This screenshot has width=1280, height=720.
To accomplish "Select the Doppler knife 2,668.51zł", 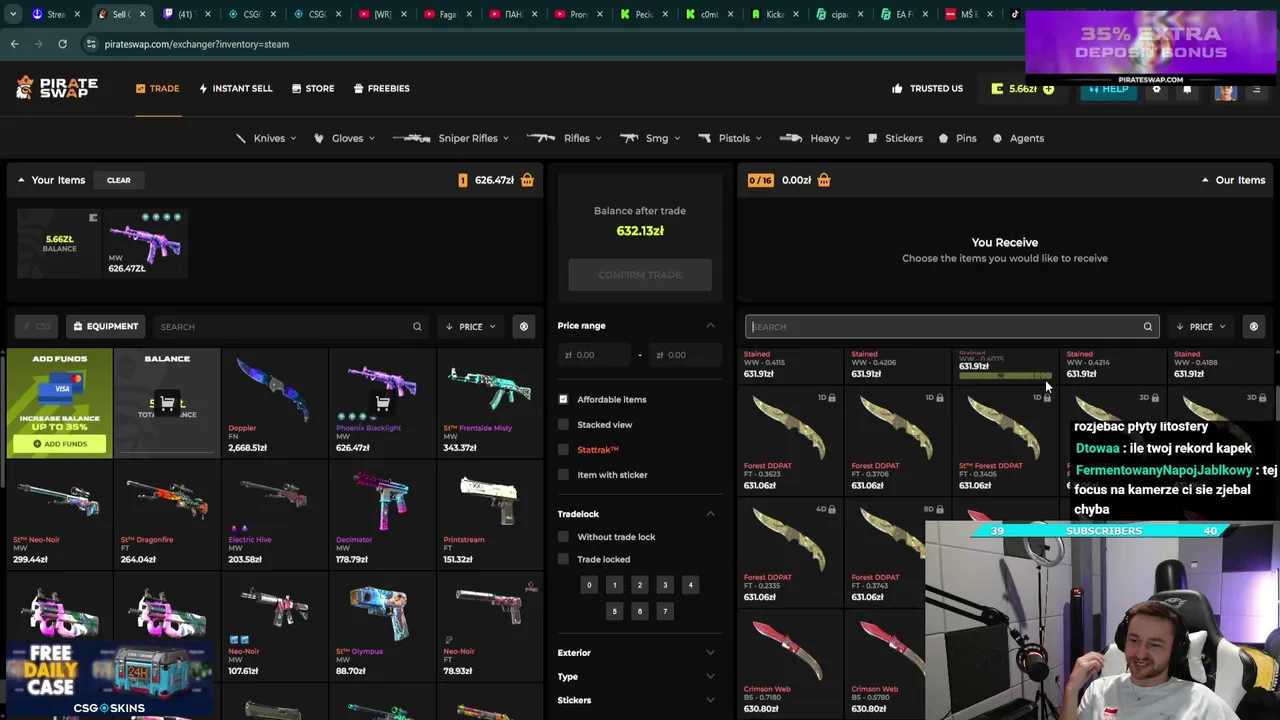I will [x=274, y=402].
